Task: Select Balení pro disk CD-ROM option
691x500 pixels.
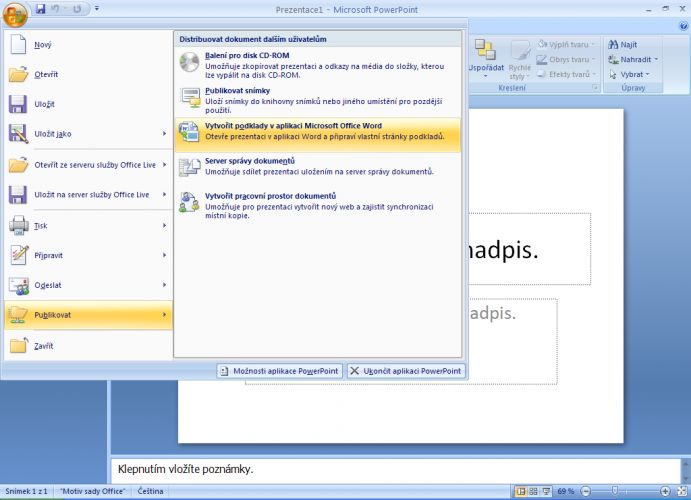Action: [x=318, y=65]
